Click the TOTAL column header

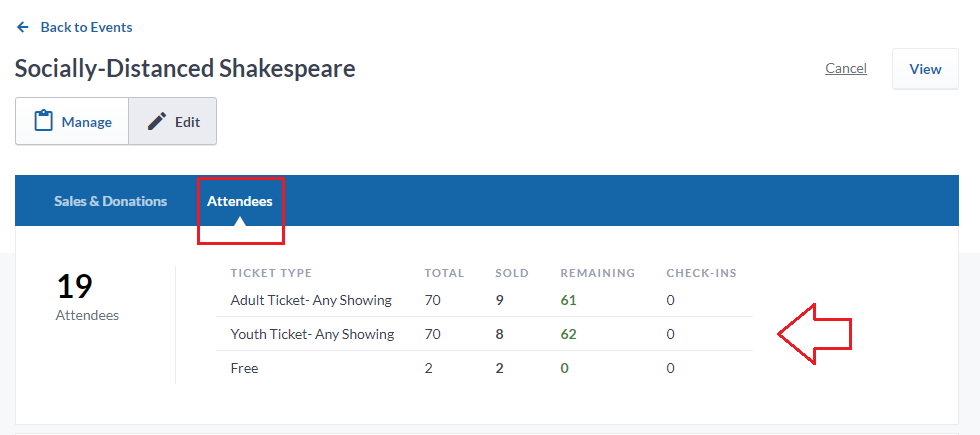pyautogui.click(x=444, y=273)
